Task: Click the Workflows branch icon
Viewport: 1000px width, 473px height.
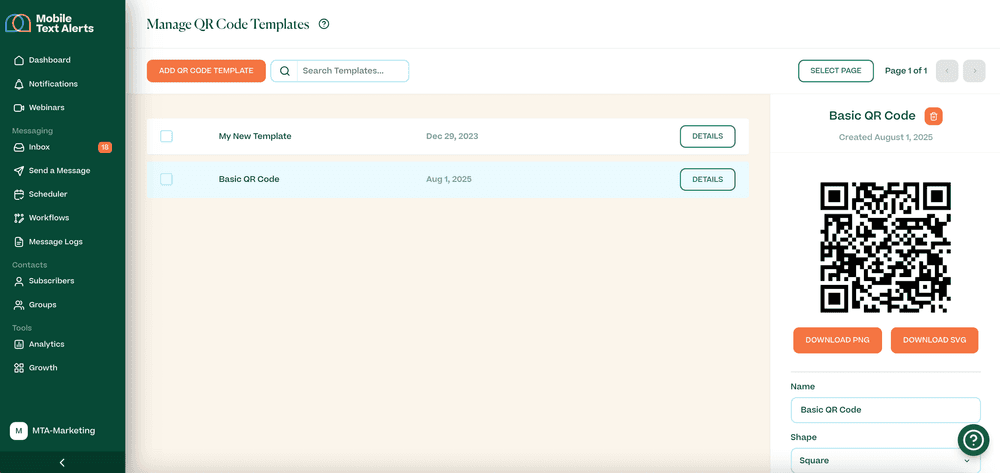Action: [x=18, y=218]
